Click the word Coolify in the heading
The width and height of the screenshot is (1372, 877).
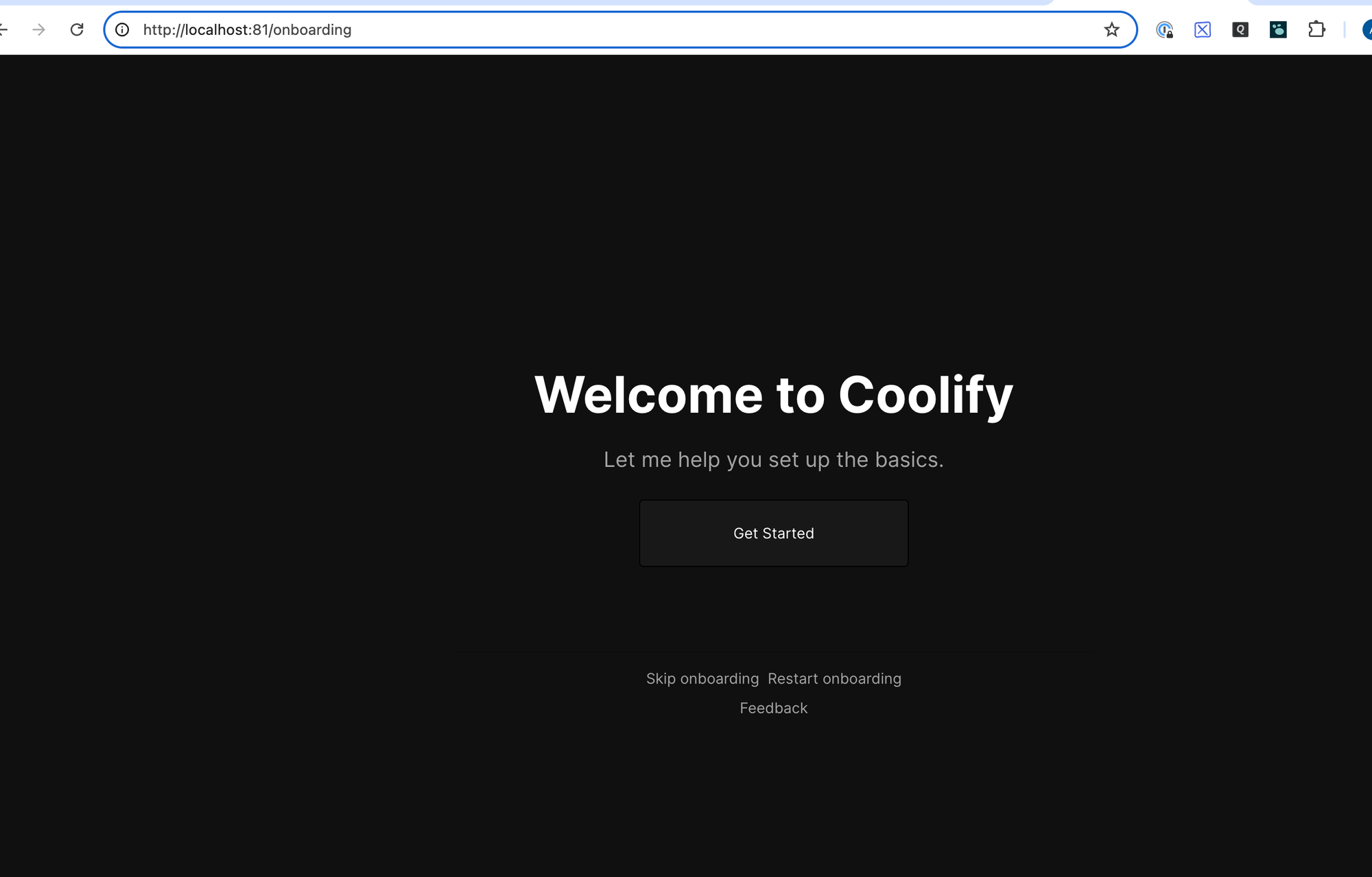pyautogui.click(x=925, y=396)
